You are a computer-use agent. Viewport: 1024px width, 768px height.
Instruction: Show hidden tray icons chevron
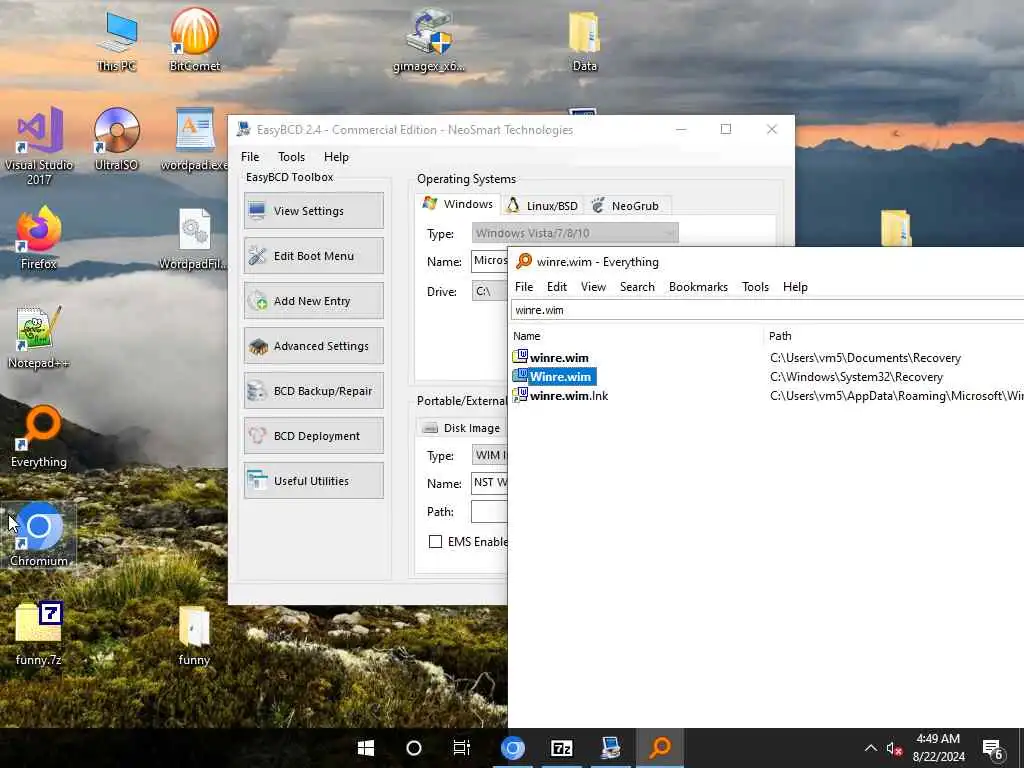(871, 748)
